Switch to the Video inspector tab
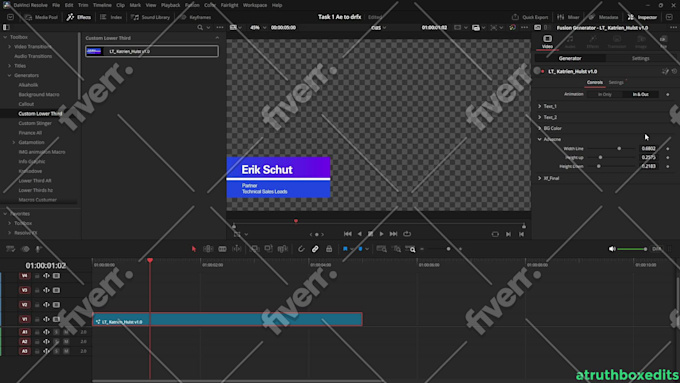The width and height of the screenshot is (680, 383). coord(547,42)
